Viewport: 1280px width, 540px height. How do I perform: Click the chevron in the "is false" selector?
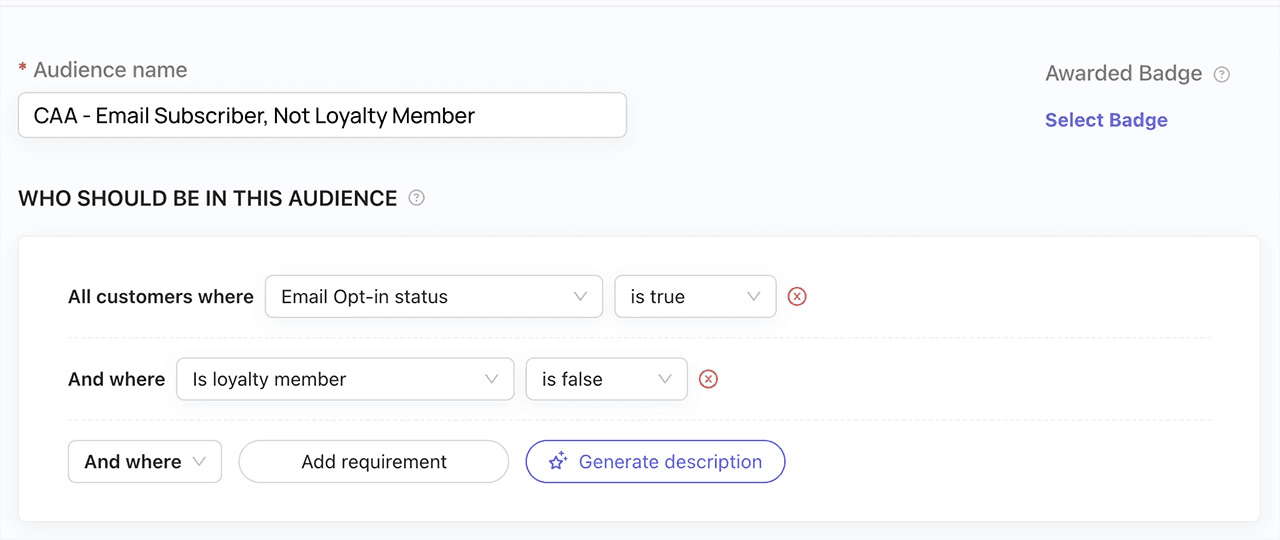(x=665, y=380)
